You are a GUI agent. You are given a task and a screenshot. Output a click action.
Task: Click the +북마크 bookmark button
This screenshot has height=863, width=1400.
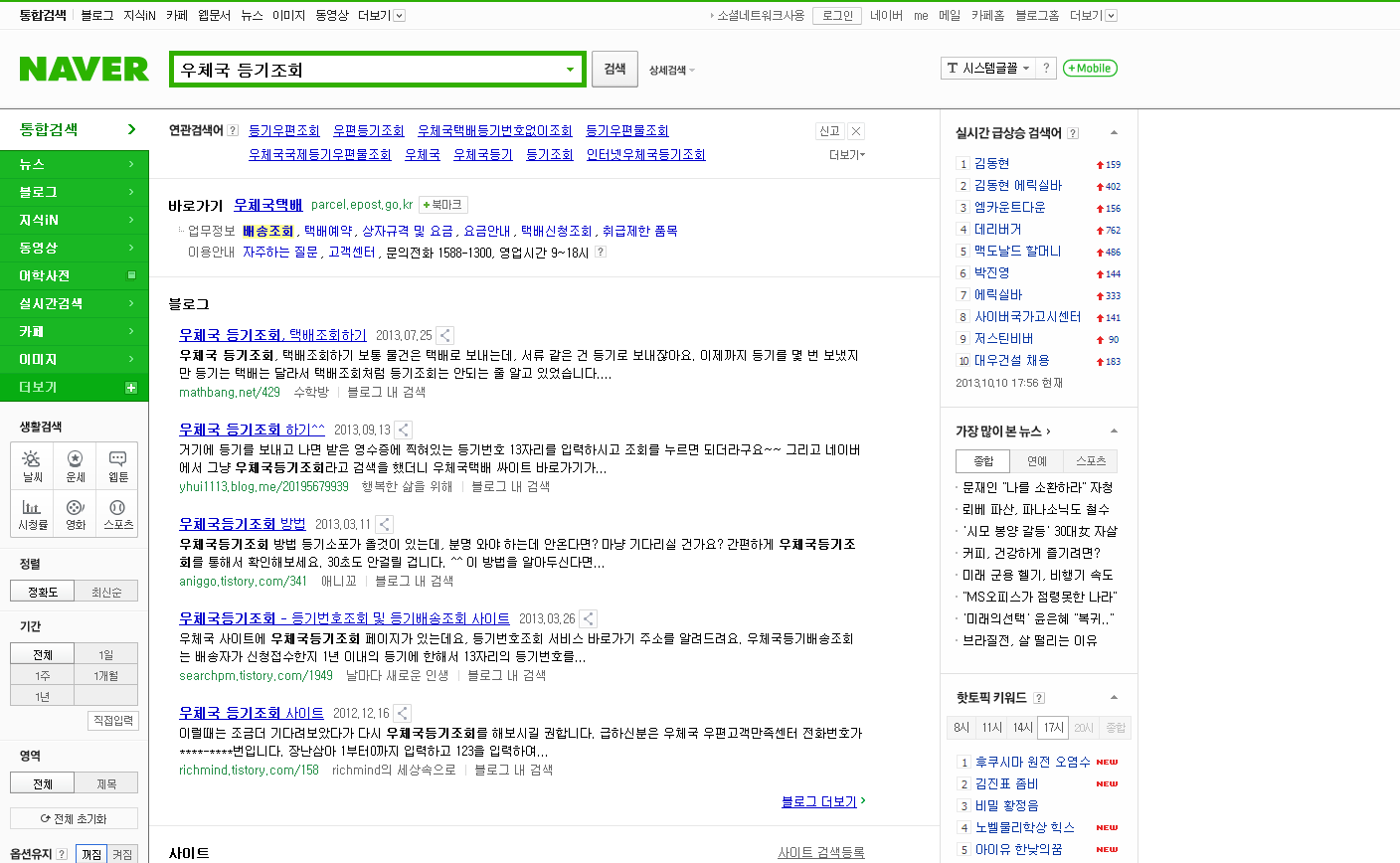click(x=443, y=205)
